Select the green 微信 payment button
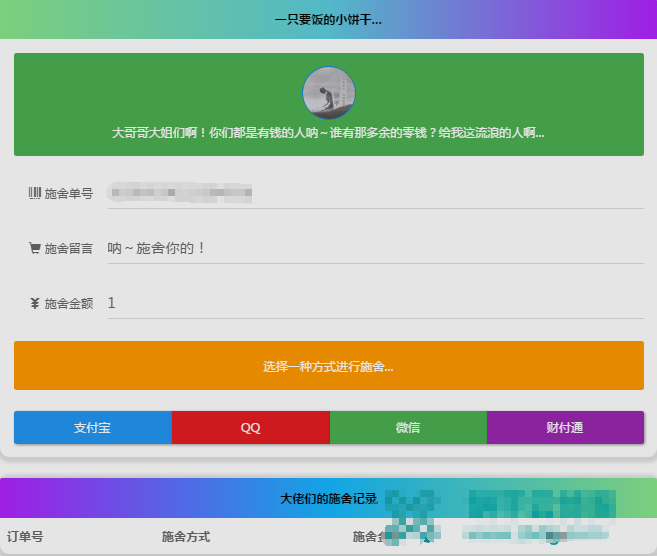 408,427
